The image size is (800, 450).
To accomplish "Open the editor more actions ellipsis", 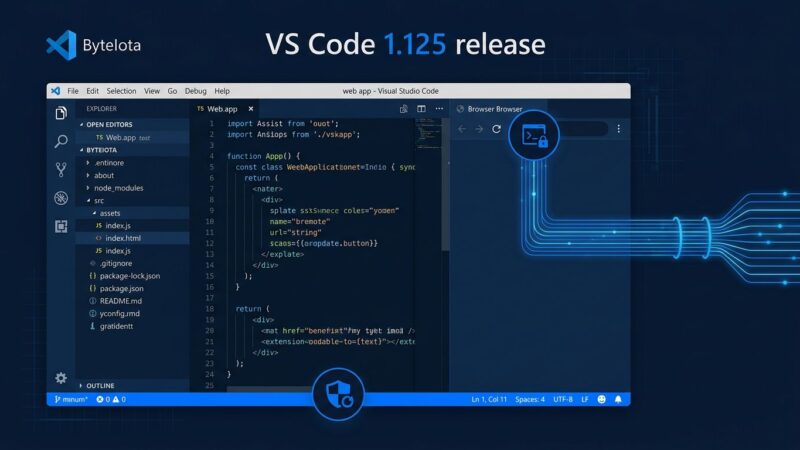I will [x=439, y=109].
